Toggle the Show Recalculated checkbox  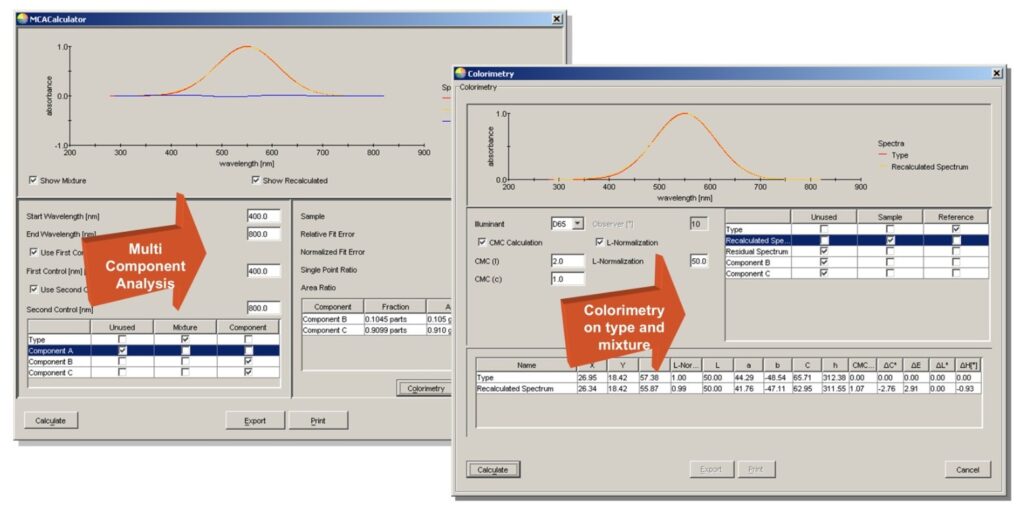point(255,180)
